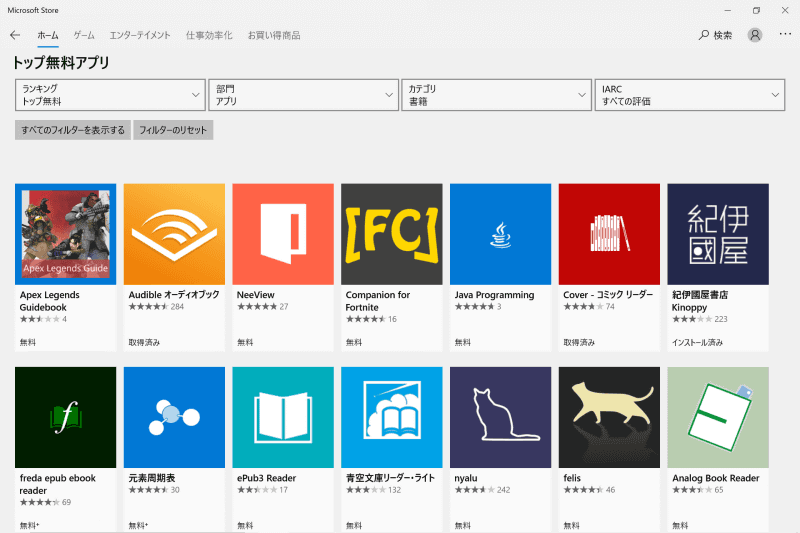Image resolution: width=800 pixels, height=533 pixels.
Task: Open the user account avatar icon
Action: [x=755, y=35]
